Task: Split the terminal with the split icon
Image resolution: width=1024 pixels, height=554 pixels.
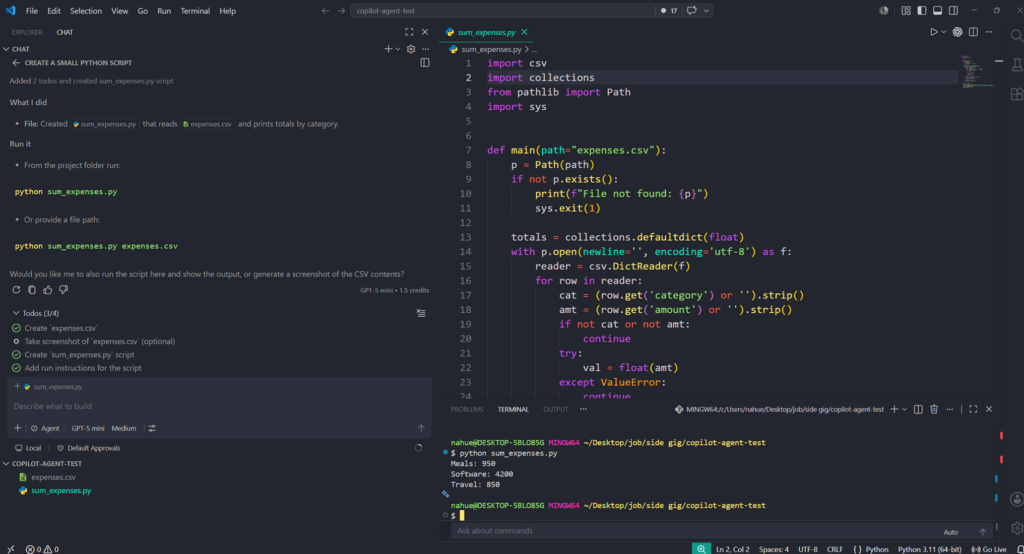Action: [x=918, y=409]
